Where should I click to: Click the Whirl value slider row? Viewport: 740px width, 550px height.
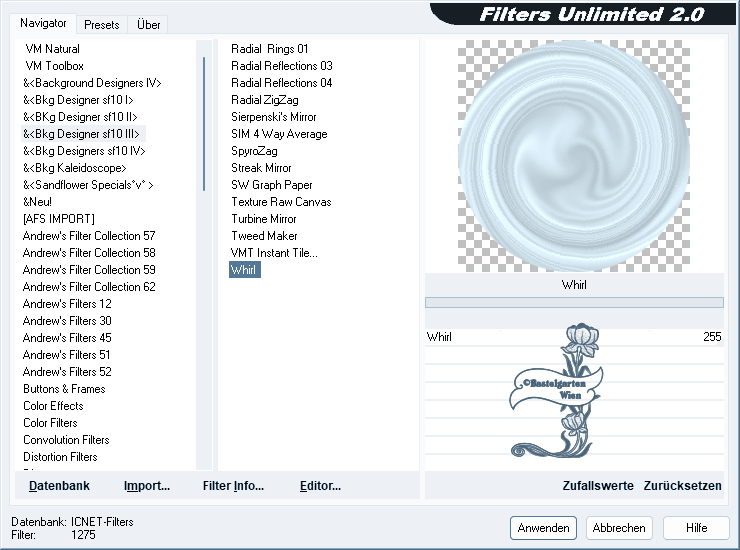(574, 337)
